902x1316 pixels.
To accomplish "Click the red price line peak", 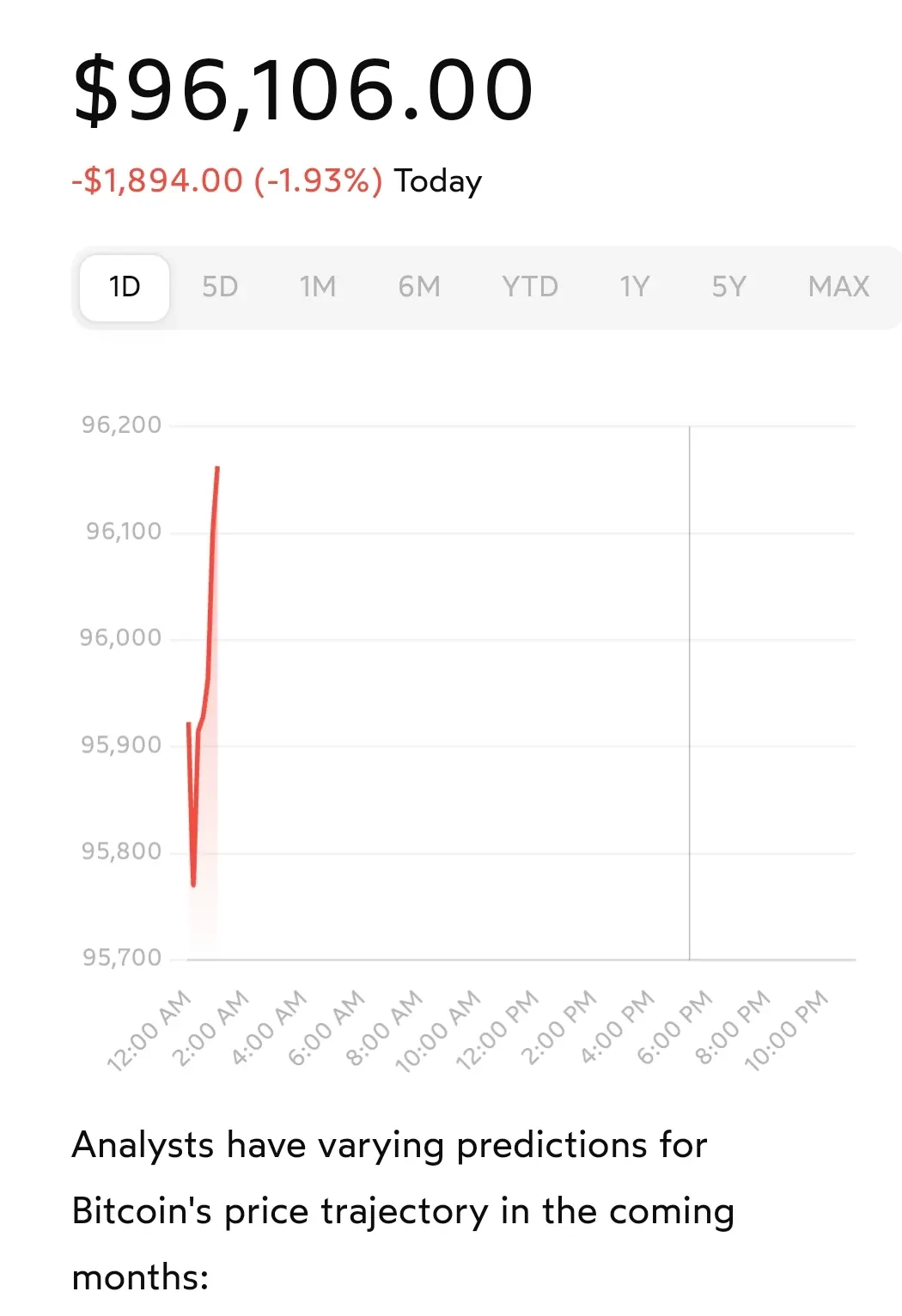I will [x=217, y=469].
